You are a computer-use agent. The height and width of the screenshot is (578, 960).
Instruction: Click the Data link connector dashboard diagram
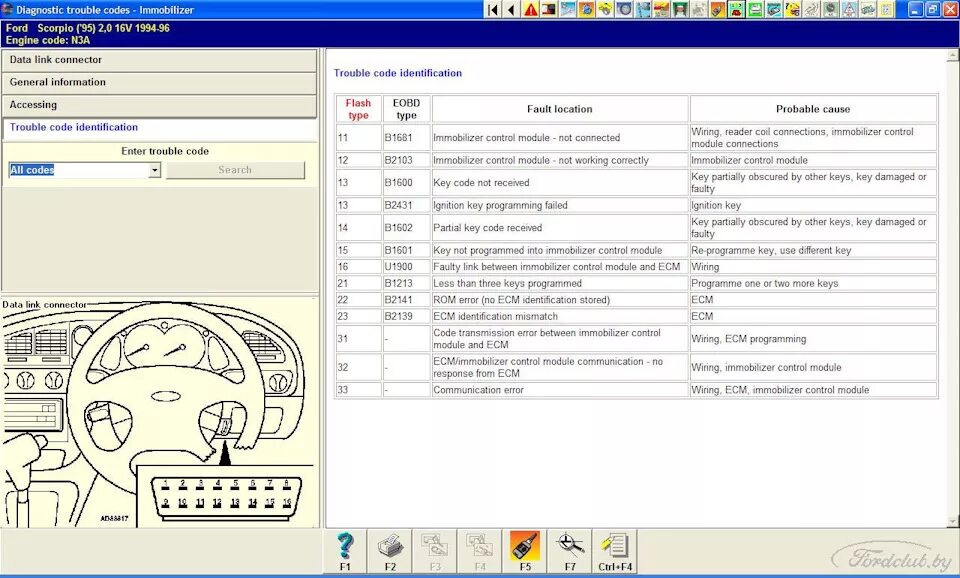159,413
